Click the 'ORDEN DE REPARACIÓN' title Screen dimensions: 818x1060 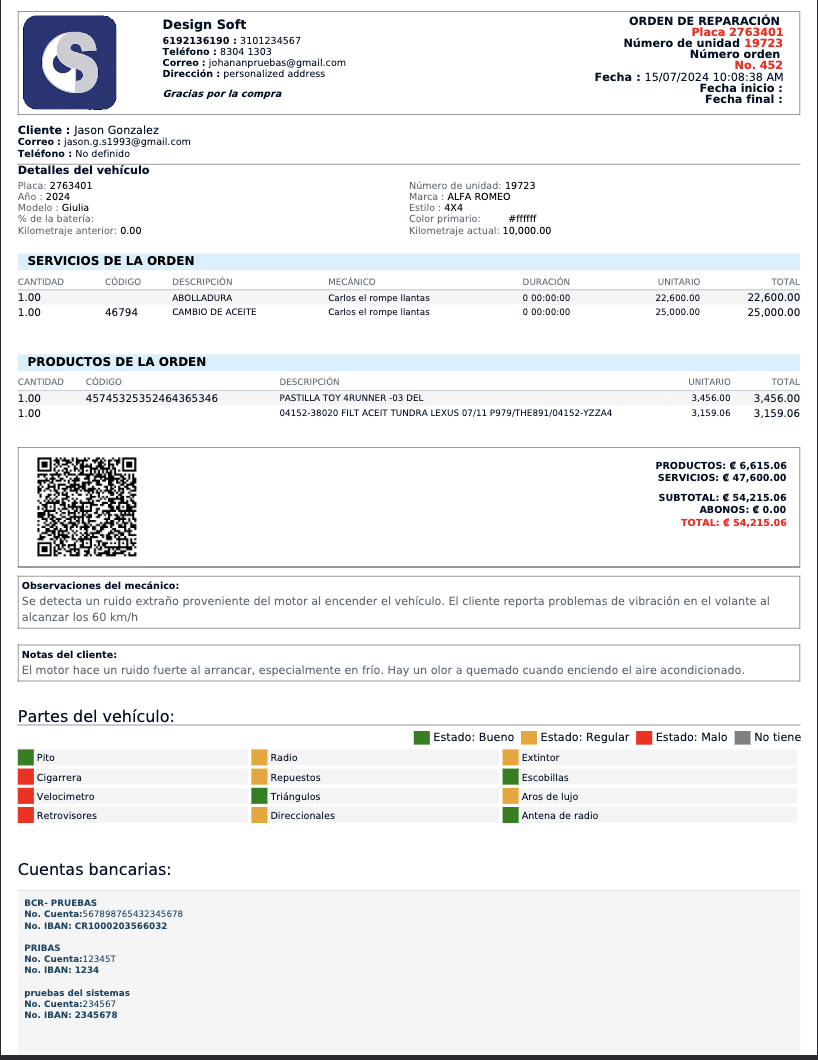(704, 21)
